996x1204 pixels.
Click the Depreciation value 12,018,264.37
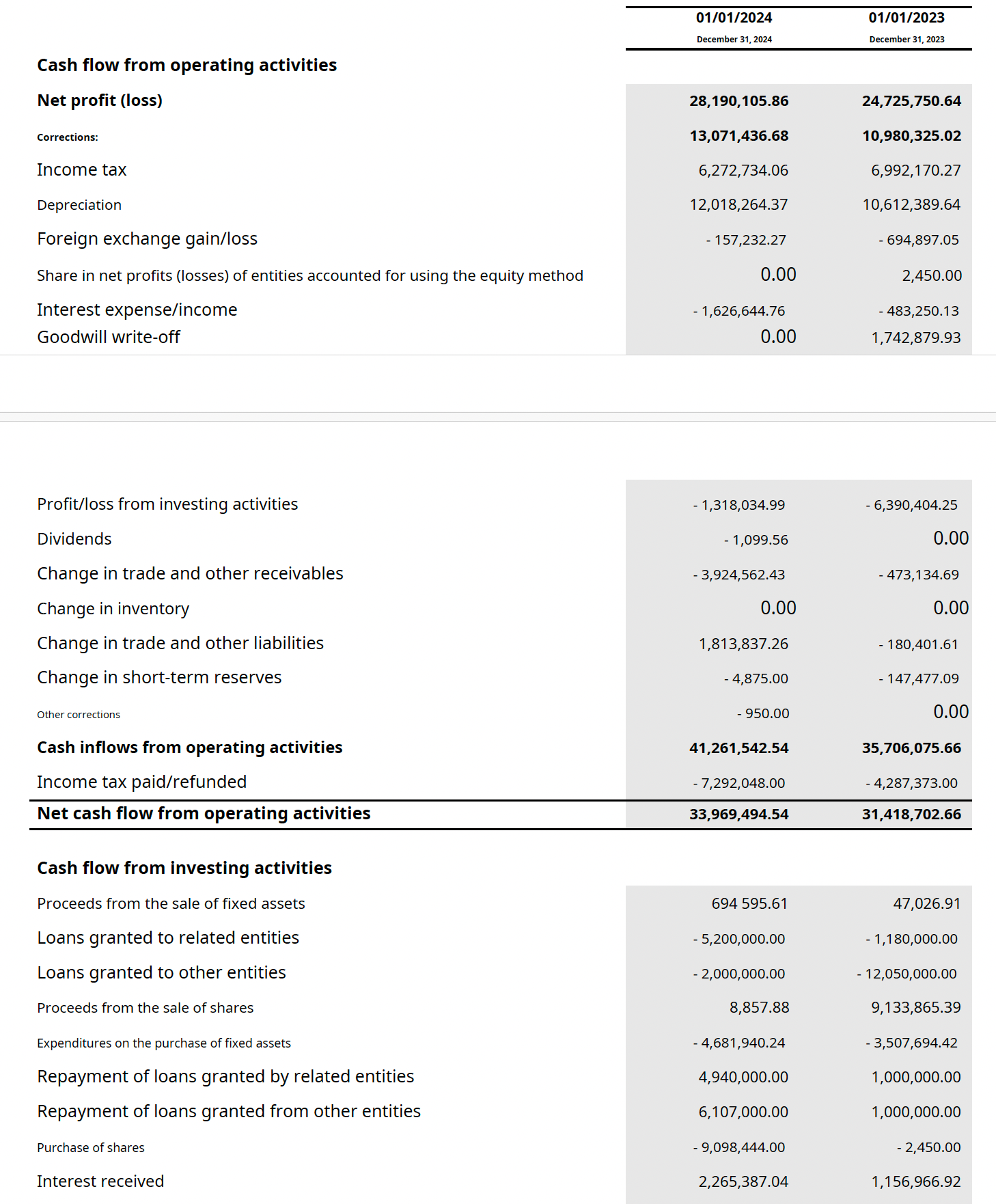coord(738,204)
